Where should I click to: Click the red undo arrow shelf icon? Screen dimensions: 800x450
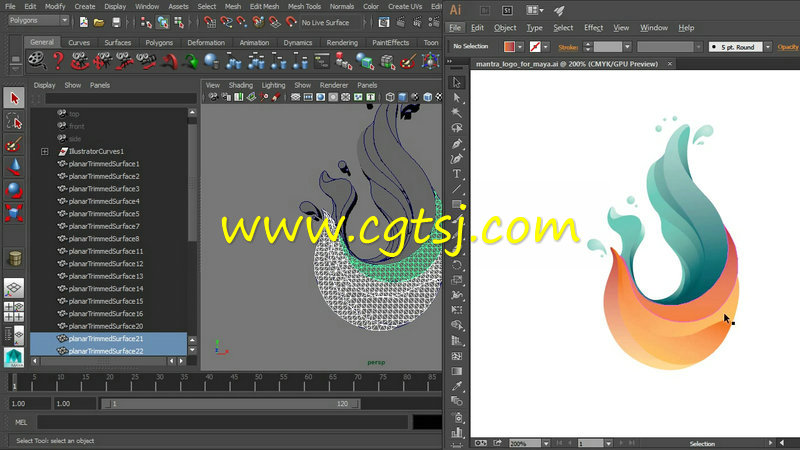tap(169, 61)
